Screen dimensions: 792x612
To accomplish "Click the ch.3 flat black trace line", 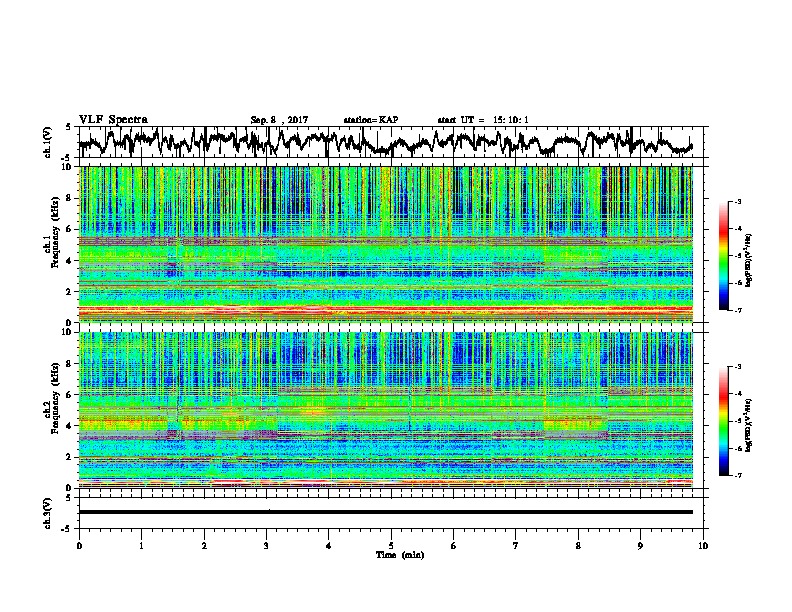I will pos(386,512).
